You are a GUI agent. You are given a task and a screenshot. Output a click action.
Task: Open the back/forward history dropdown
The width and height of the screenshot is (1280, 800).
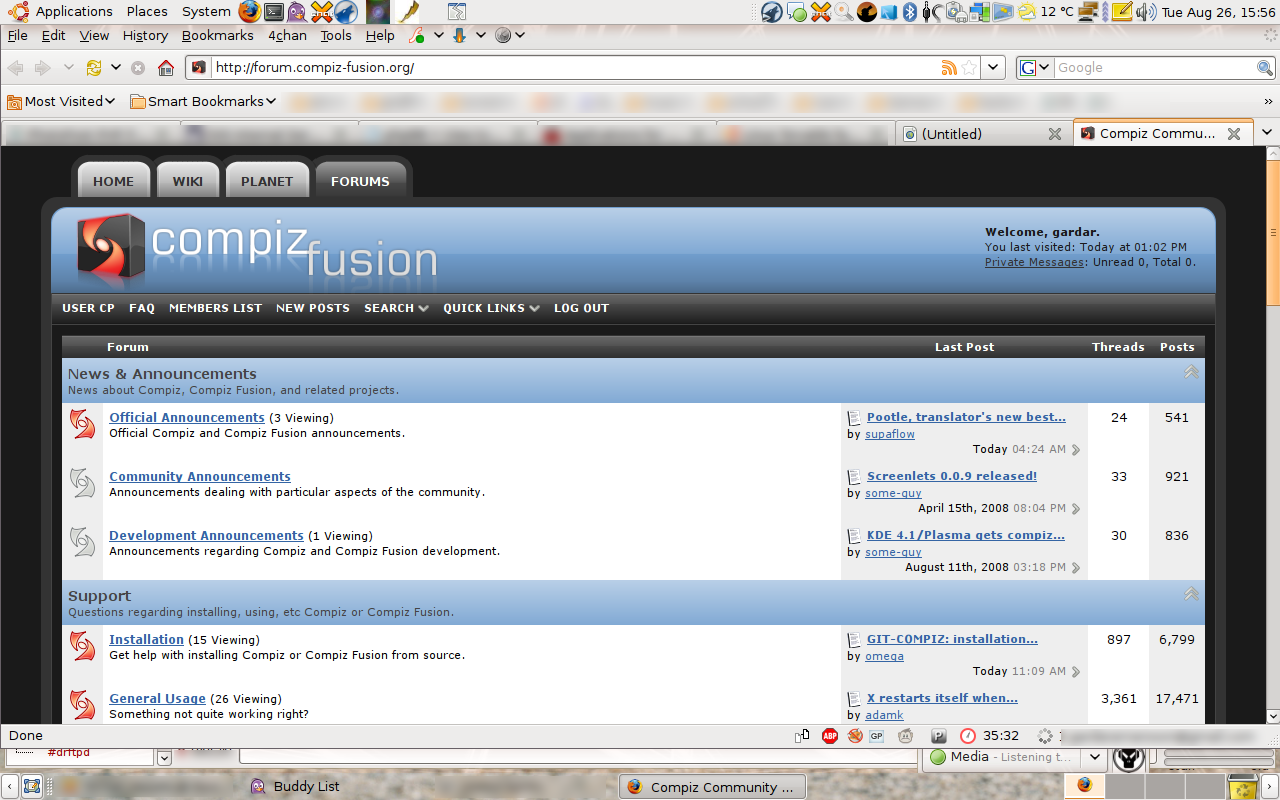click(68, 68)
